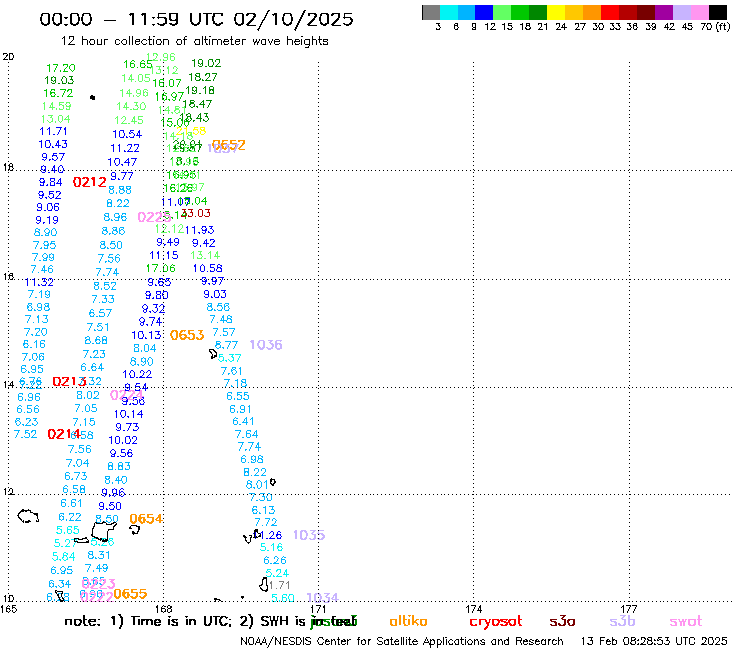Click the yellow legend color swatch

coord(555,12)
